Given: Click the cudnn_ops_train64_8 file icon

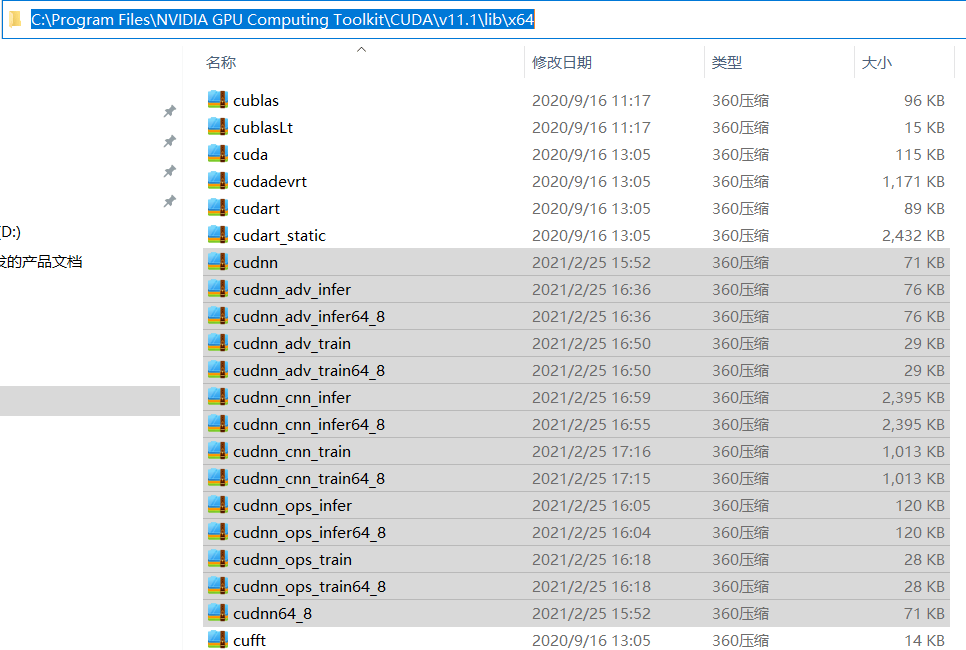Looking at the screenshot, I should 218,586.
